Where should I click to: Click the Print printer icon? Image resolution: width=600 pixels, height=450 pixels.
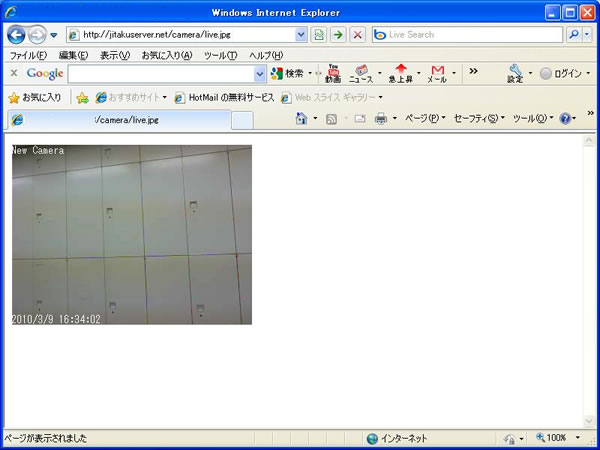[381, 119]
